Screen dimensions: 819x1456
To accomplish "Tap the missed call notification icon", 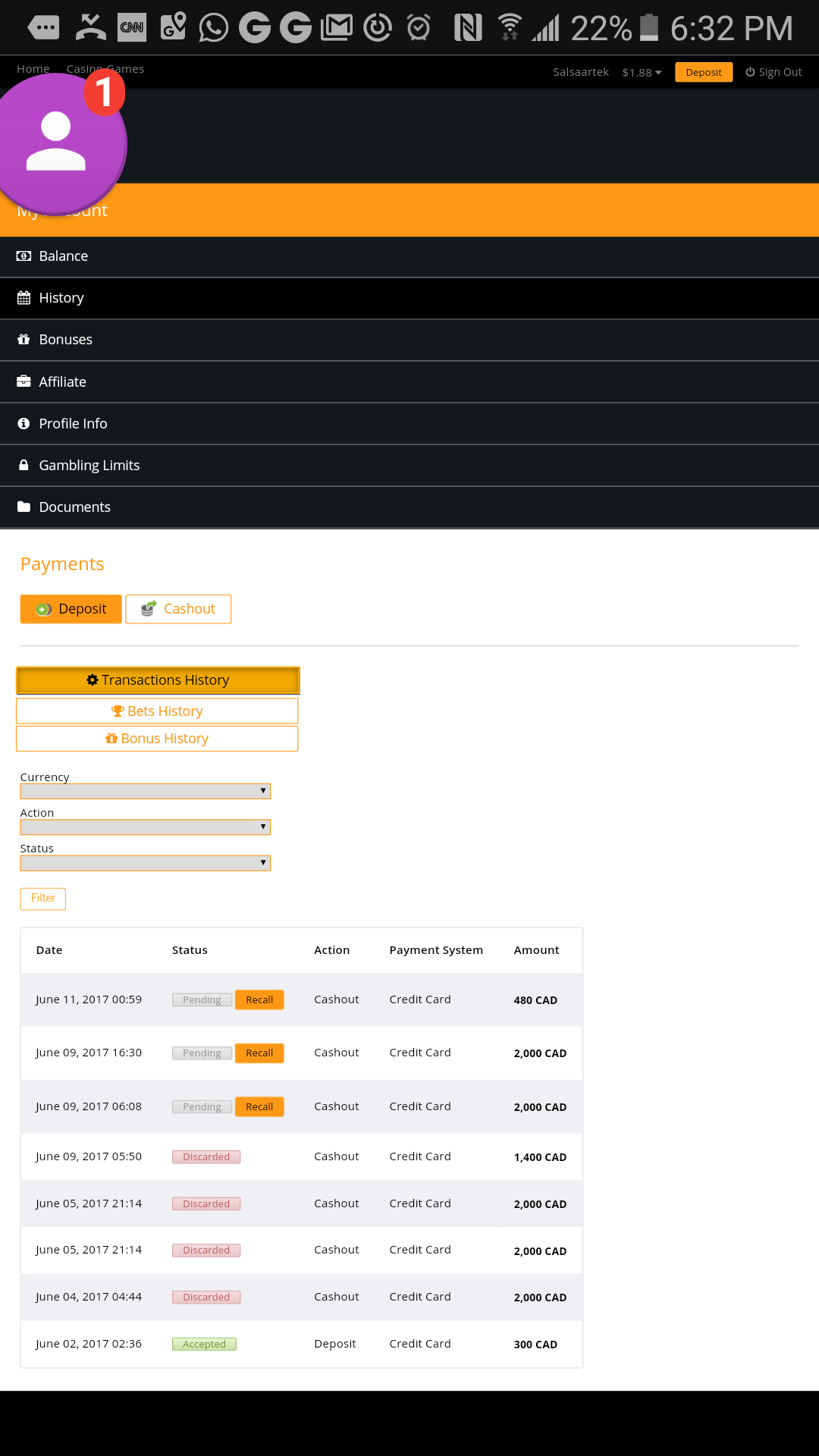I will pos(91,27).
